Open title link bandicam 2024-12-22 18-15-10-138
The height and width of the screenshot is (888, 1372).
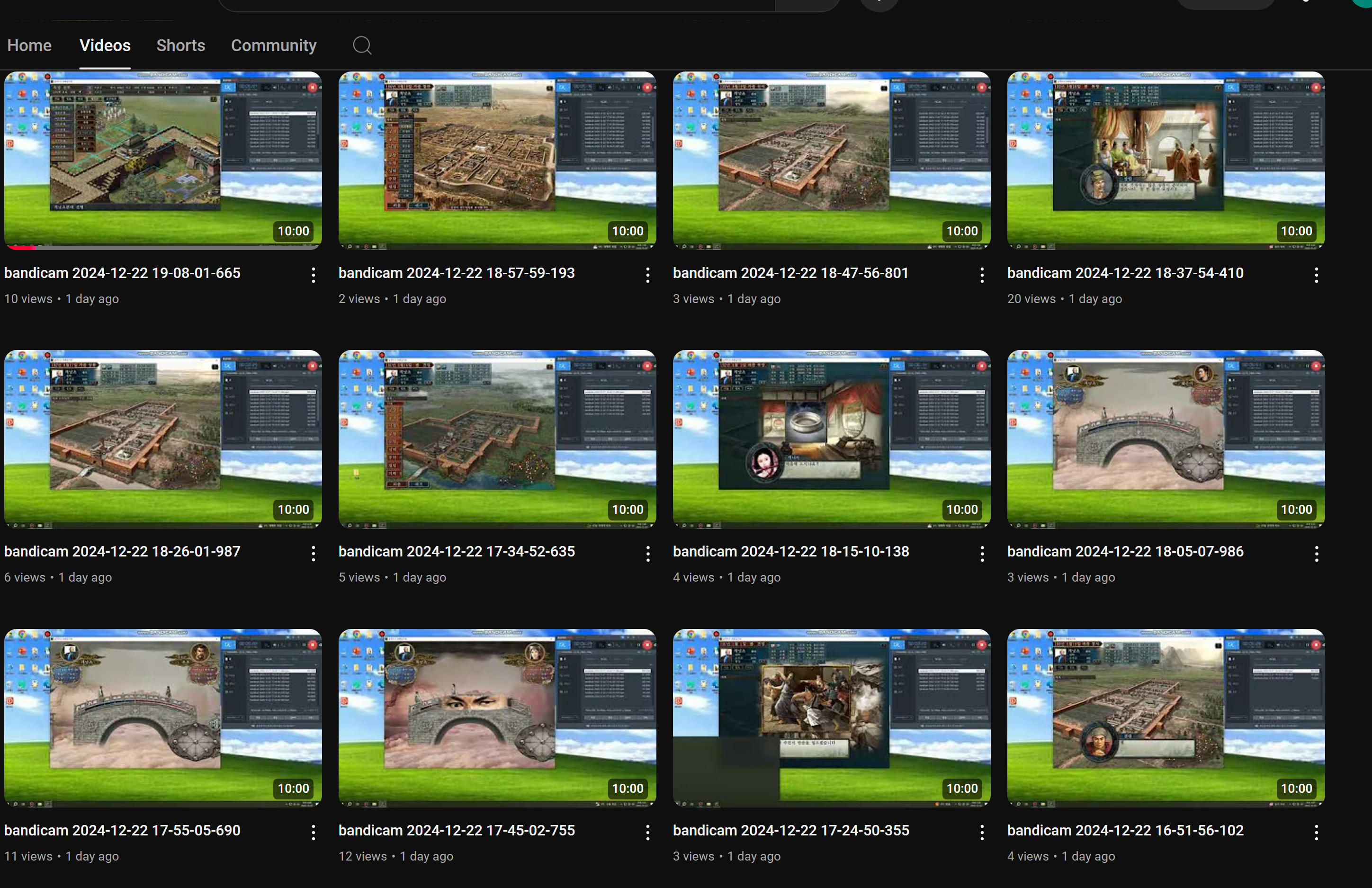pos(791,551)
